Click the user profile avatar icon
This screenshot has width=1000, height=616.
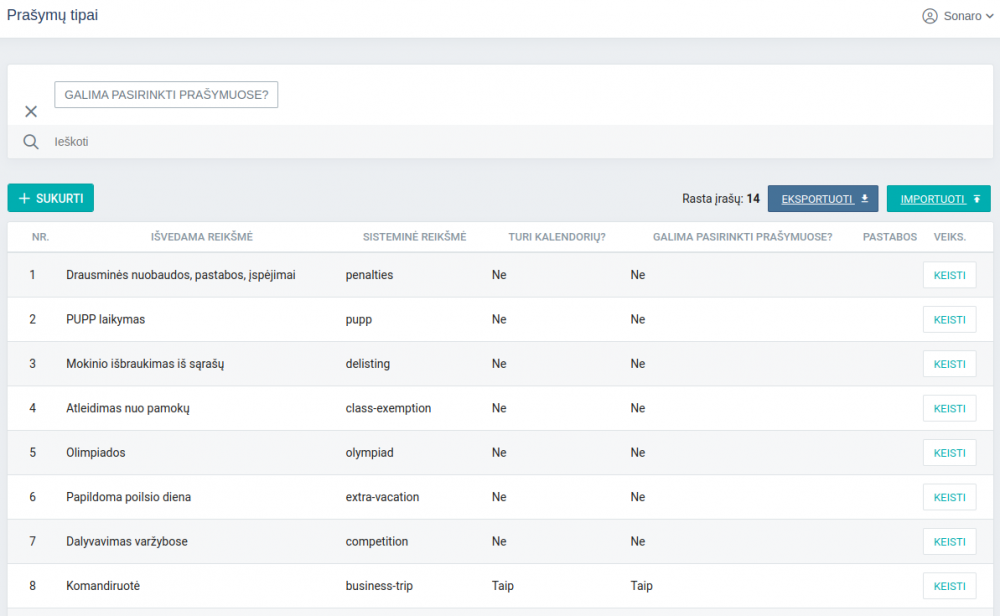(930, 16)
